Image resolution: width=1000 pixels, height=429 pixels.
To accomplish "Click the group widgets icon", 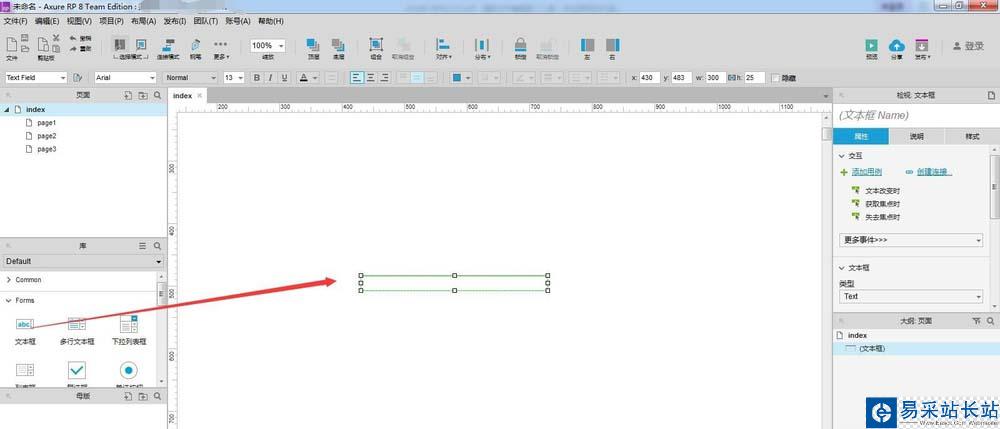I will [x=376, y=45].
